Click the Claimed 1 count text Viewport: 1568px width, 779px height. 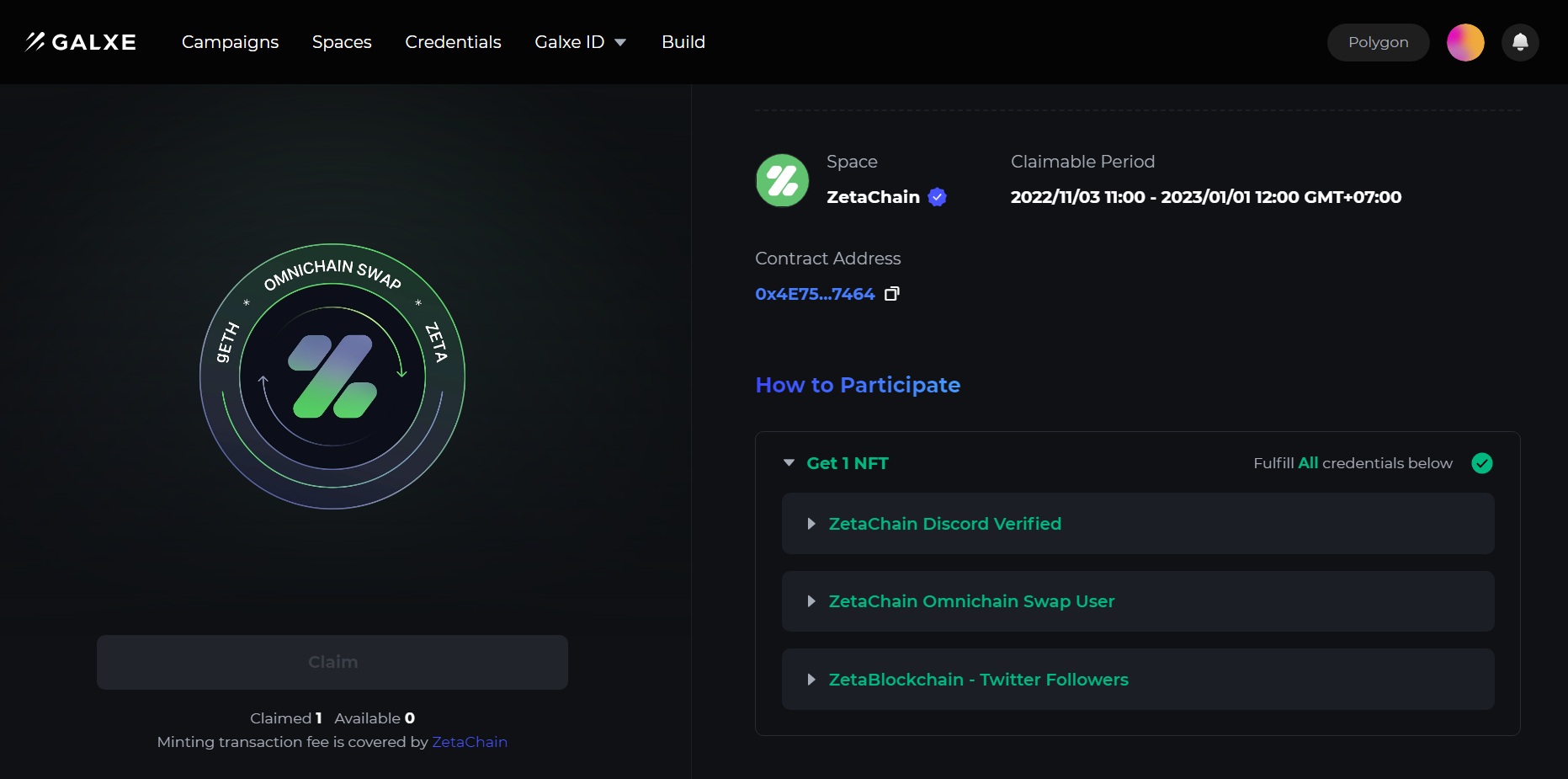pos(286,718)
